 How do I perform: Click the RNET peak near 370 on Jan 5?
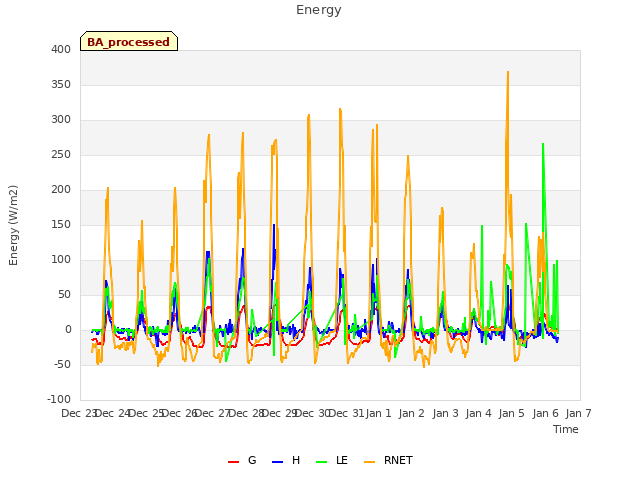508,72
